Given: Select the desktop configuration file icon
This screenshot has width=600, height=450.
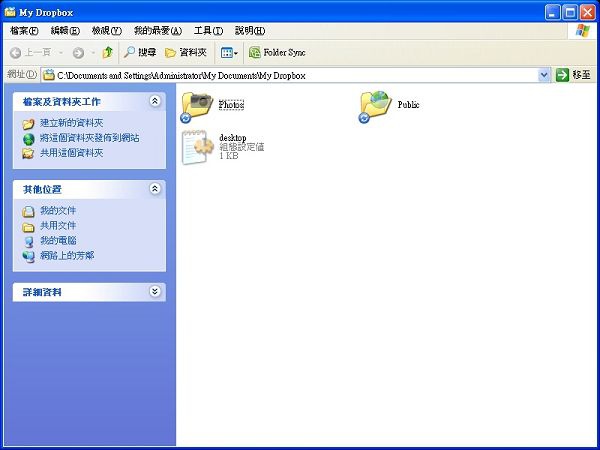Looking at the screenshot, I should click(197, 147).
